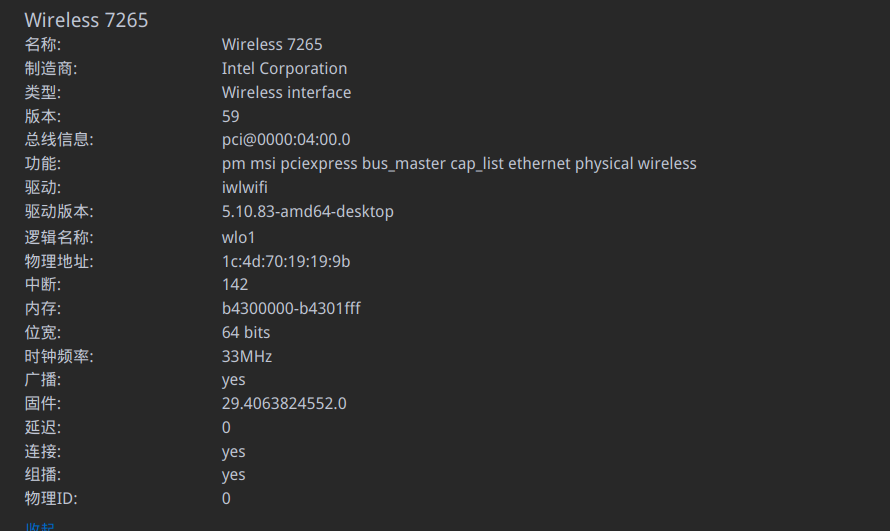Click the capabilities line starting with pm msi
The image size is (890, 531).
(x=458, y=164)
